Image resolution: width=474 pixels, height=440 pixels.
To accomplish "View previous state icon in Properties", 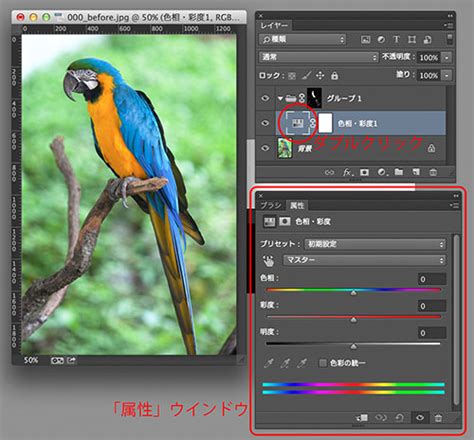I will pyautogui.click(x=381, y=418).
